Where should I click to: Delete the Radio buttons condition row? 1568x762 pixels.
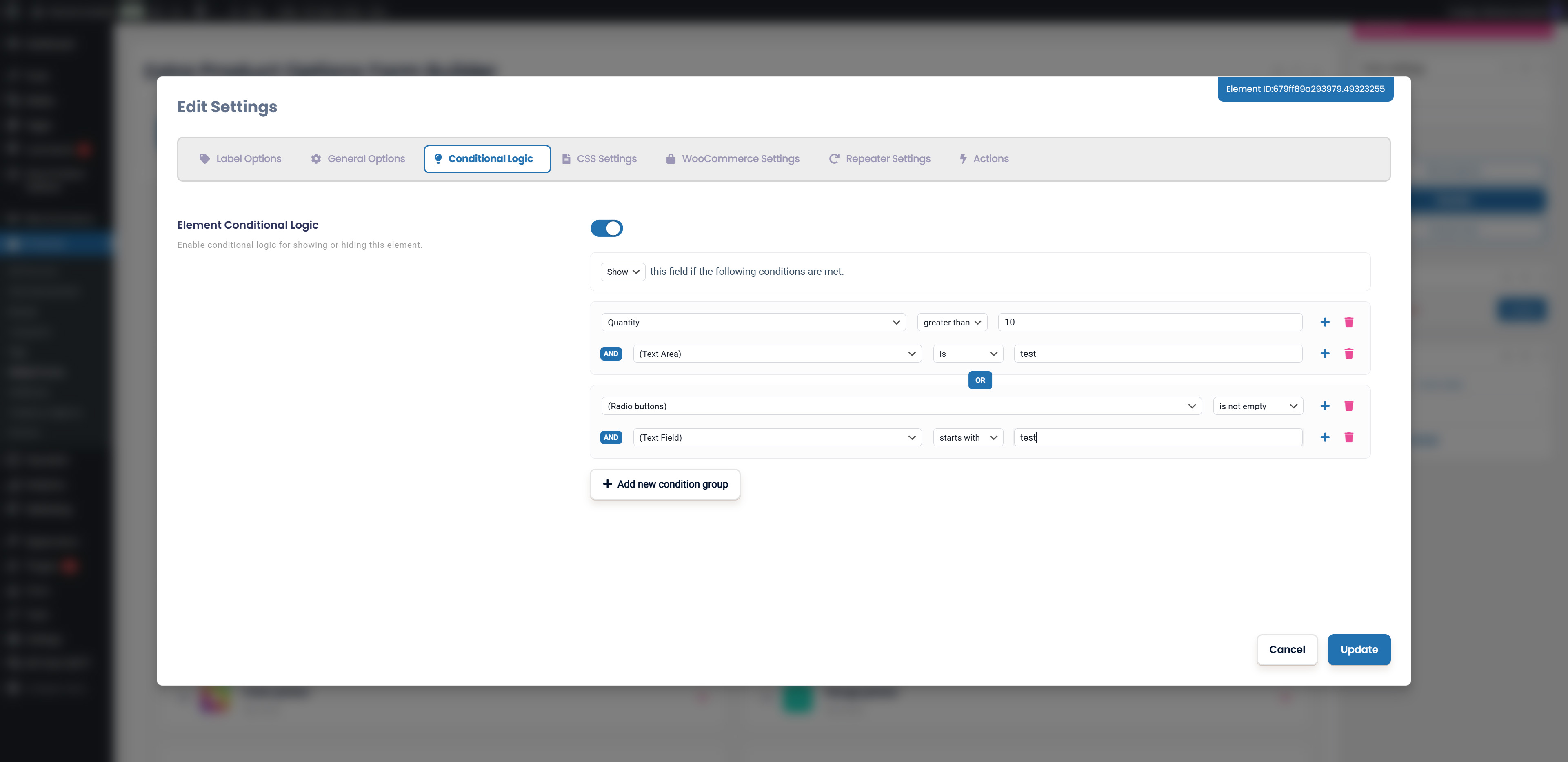(1348, 406)
